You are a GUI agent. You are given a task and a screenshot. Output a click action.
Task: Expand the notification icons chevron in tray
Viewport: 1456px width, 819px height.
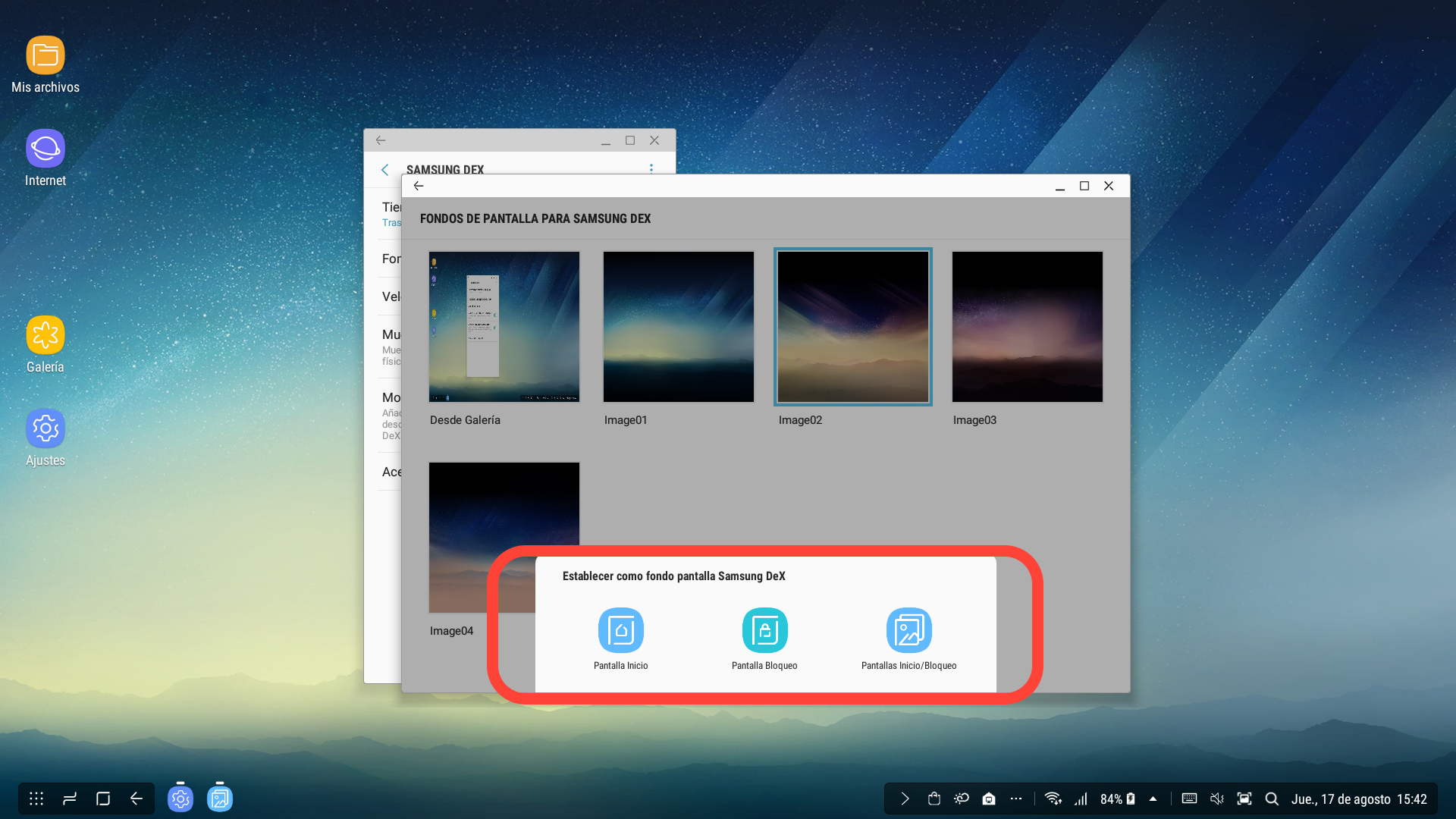[x=905, y=799]
